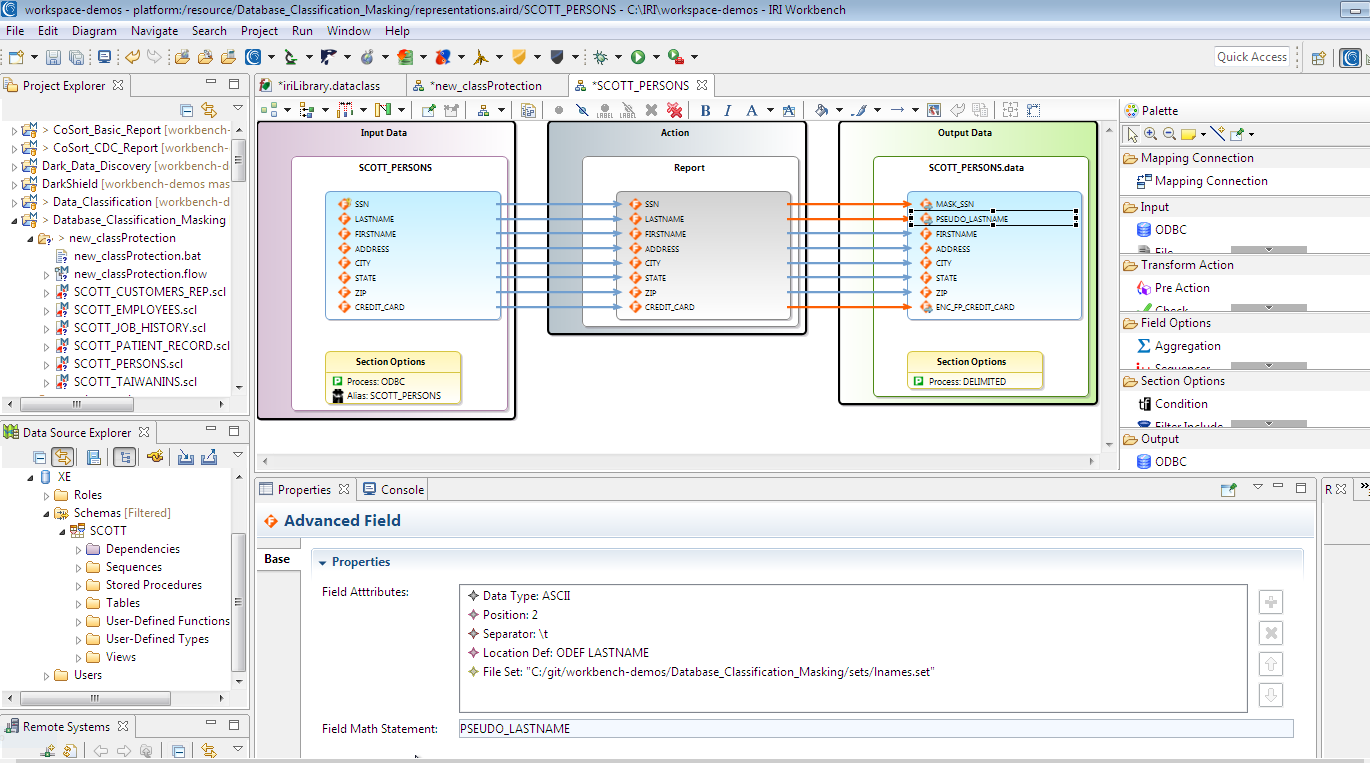
Task: Select the Mapping Connection tool in Palette
Action: pyautogui.click(x=1201, y=181)
